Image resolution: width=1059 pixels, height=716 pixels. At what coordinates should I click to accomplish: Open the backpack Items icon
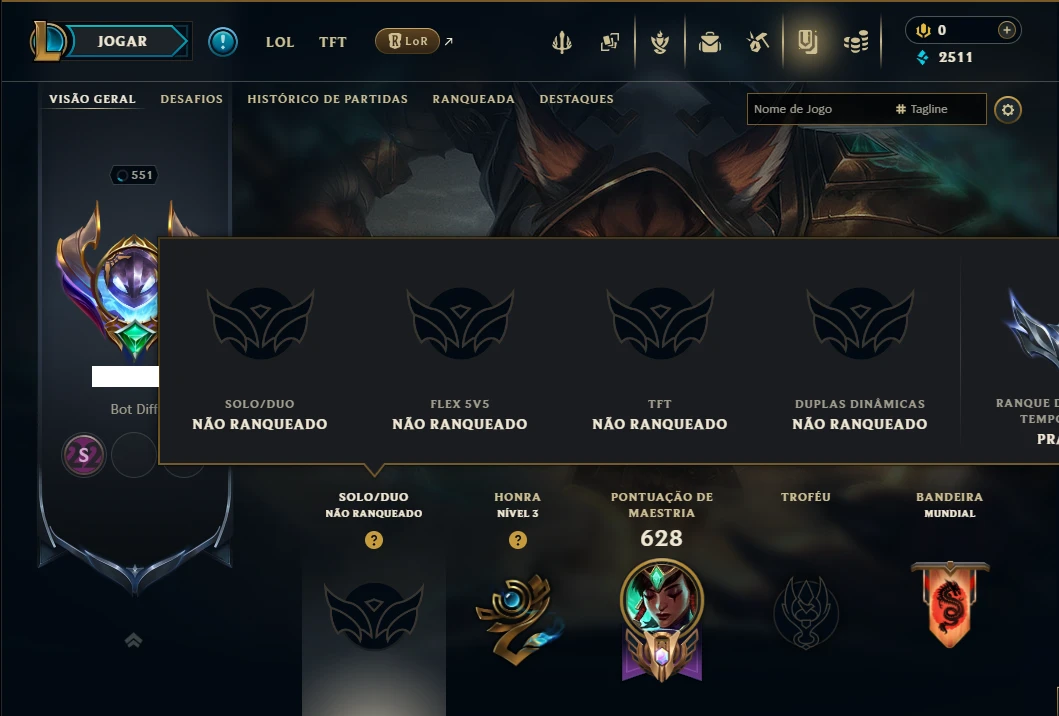coord(709,43)
